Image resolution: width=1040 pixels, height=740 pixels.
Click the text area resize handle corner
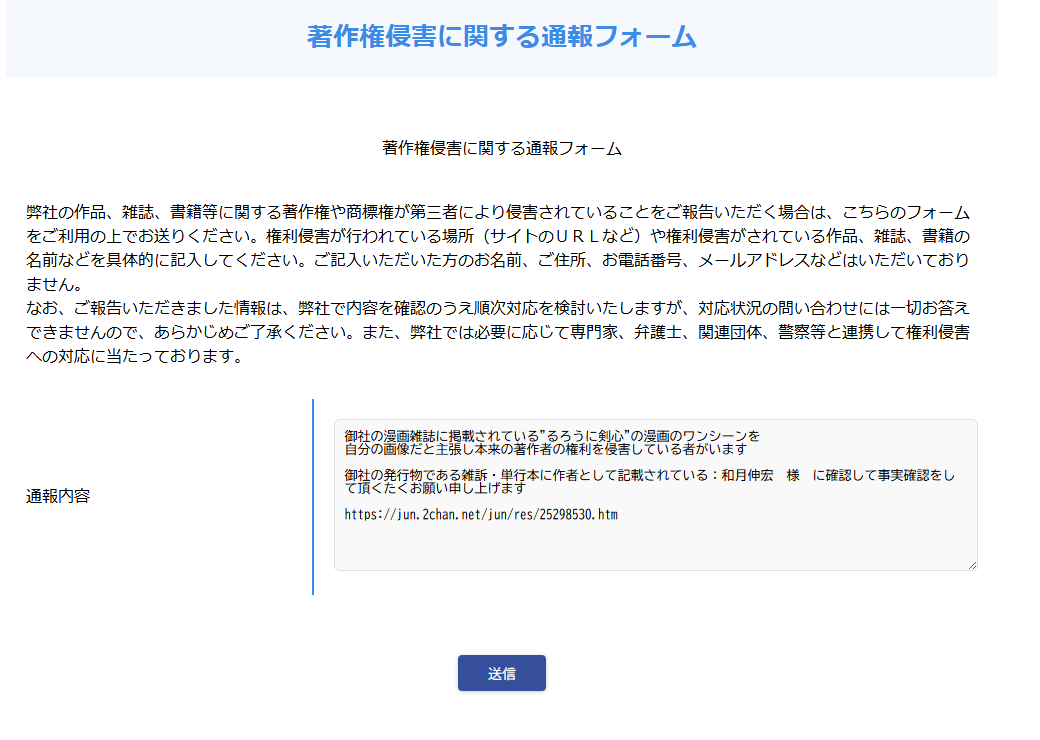point(971,564)
